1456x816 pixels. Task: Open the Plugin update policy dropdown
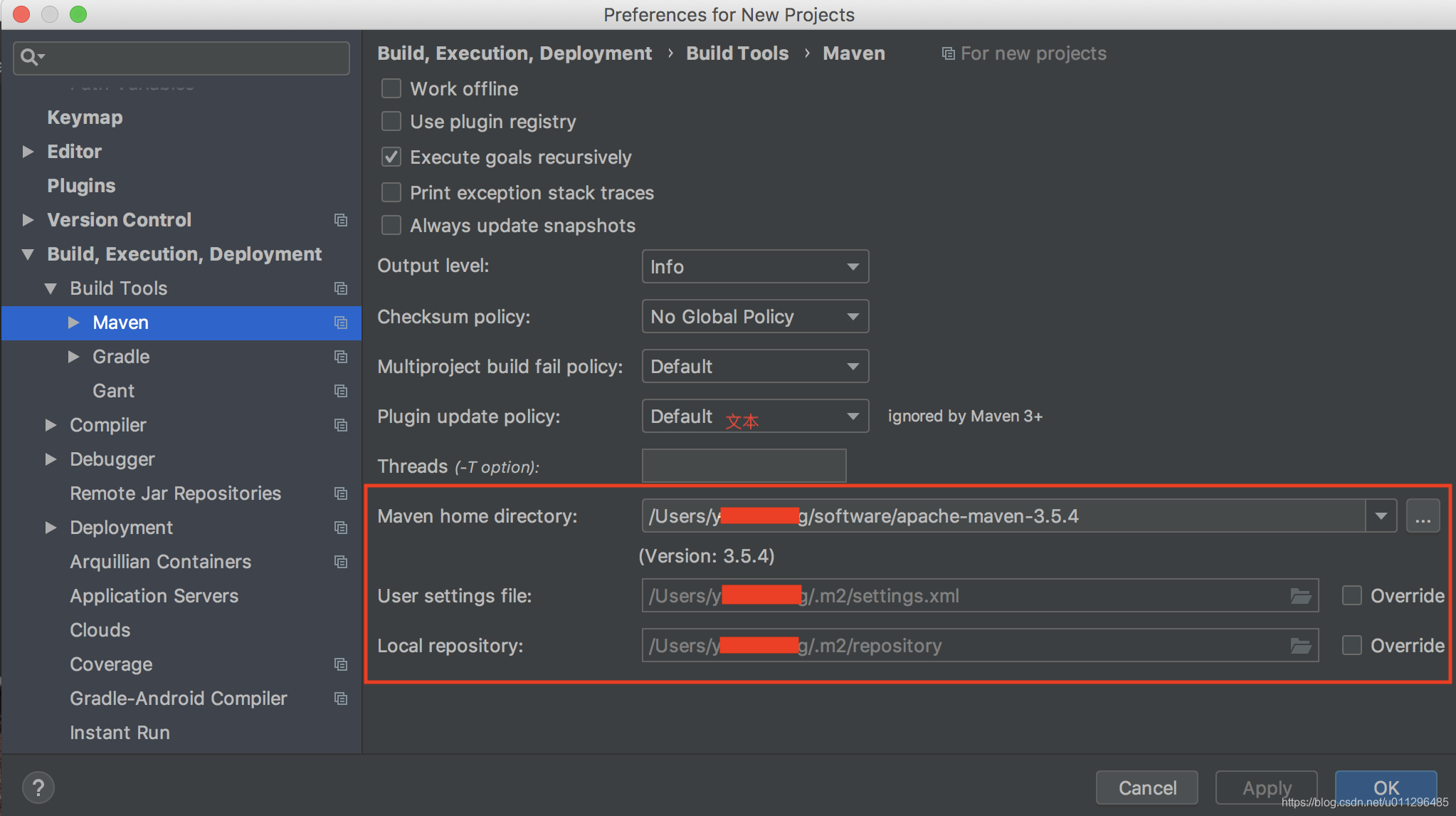(755, 416)
